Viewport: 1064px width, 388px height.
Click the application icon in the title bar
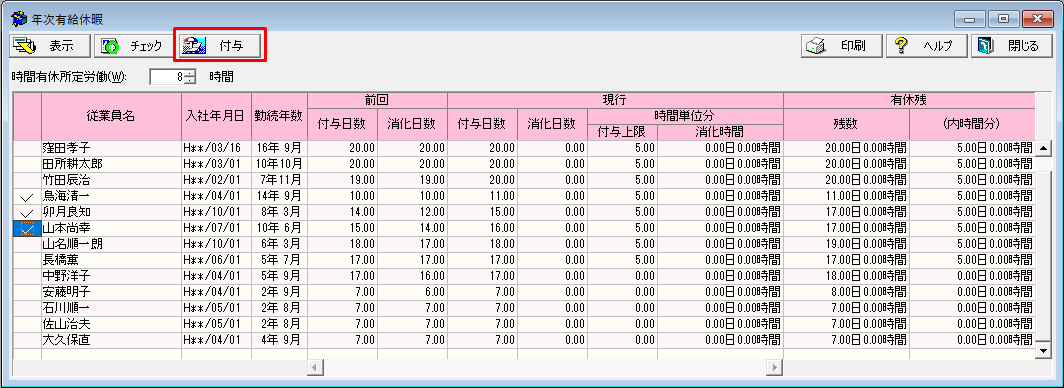20,18
